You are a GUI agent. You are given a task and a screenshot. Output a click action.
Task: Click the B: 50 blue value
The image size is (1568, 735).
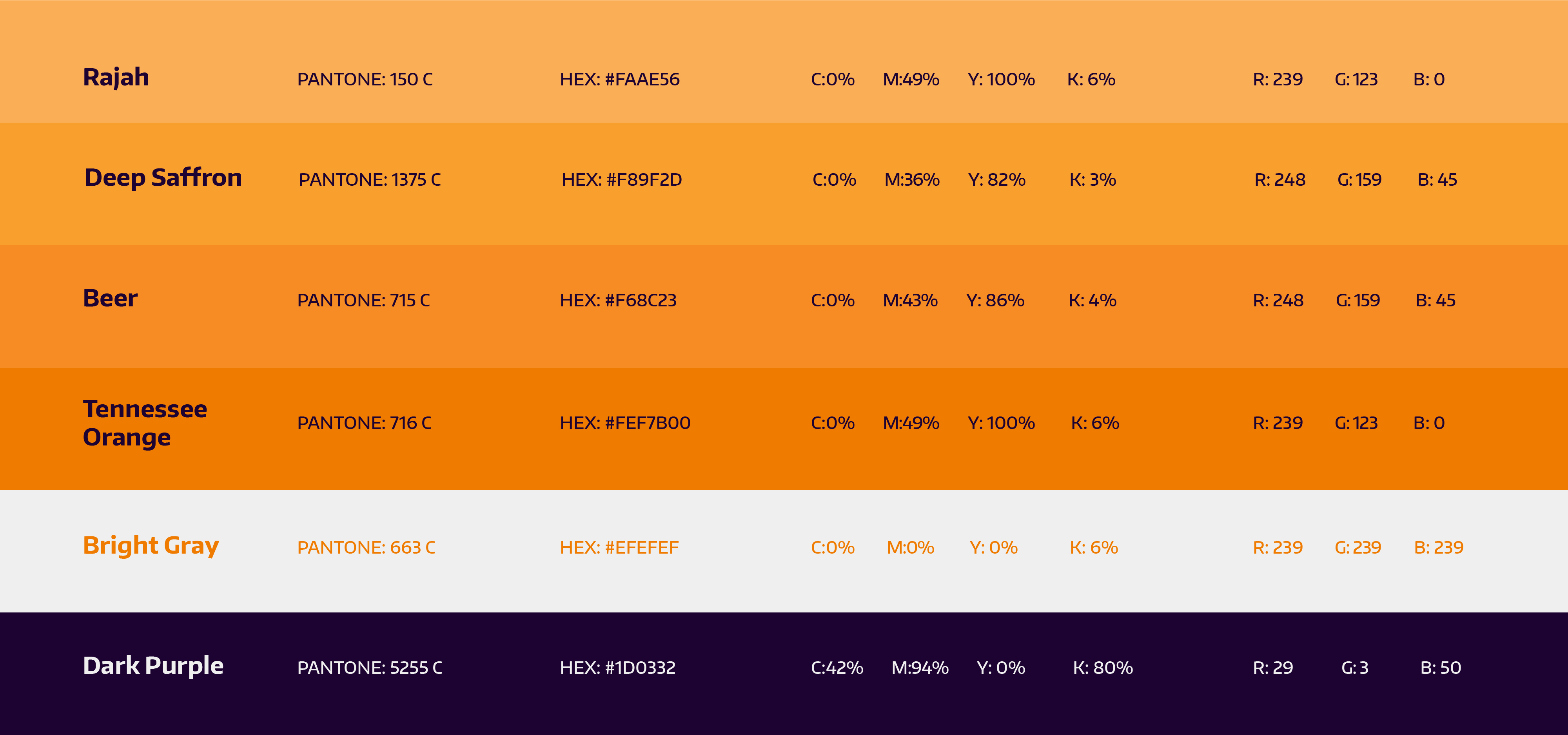click(x=1440, y=668)
